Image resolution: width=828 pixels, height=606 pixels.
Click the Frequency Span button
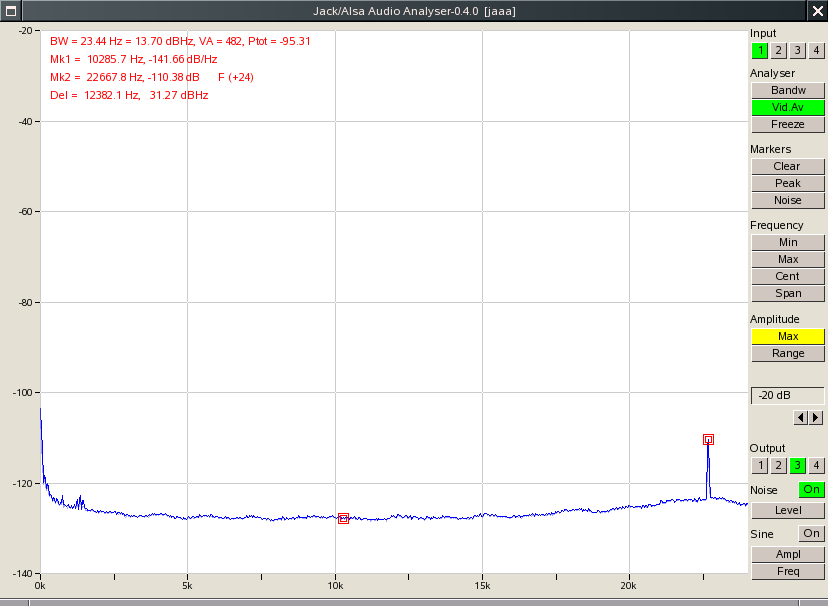[787, 293]
